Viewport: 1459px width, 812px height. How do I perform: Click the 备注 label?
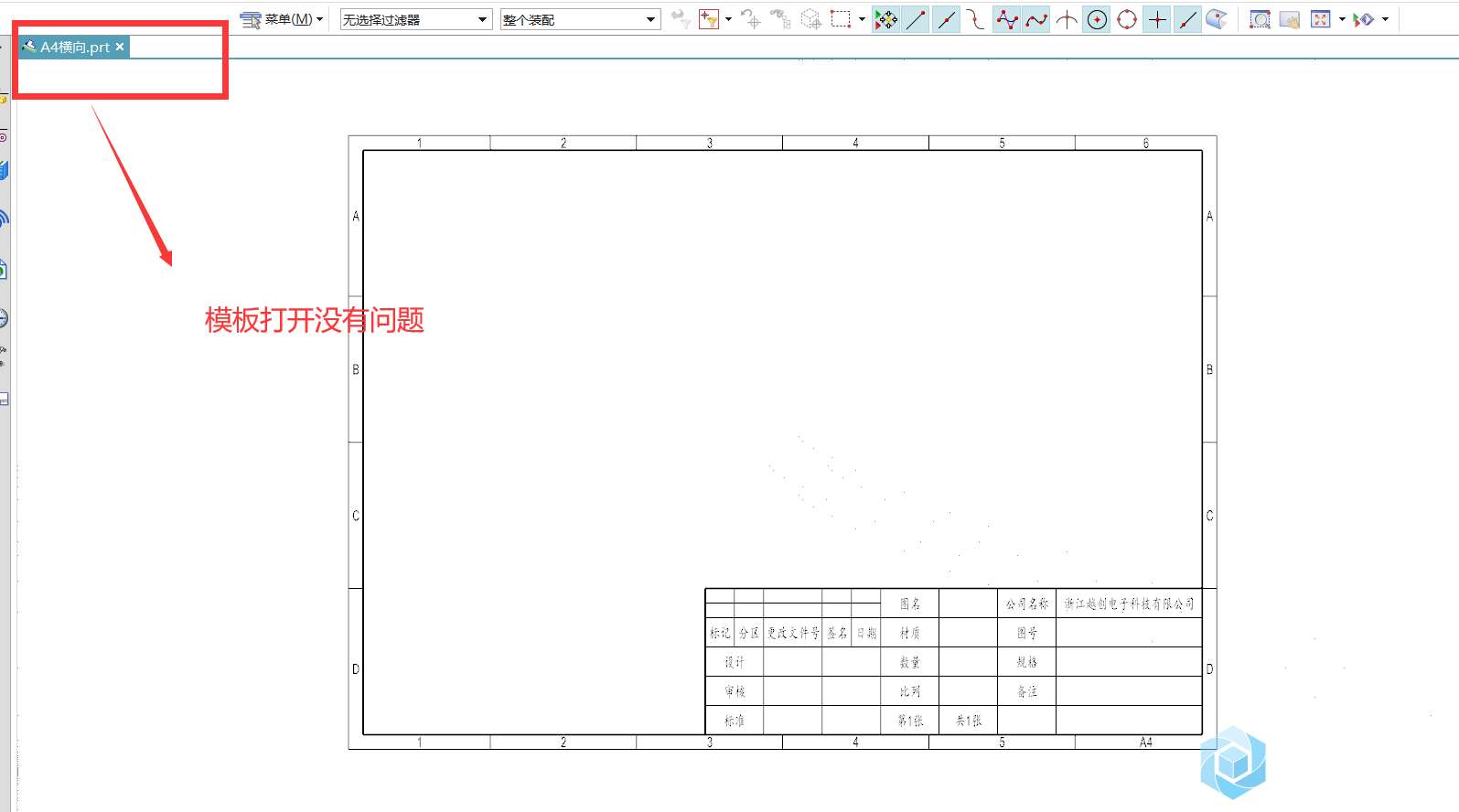pyautogui.click(x=1027, y=691)
